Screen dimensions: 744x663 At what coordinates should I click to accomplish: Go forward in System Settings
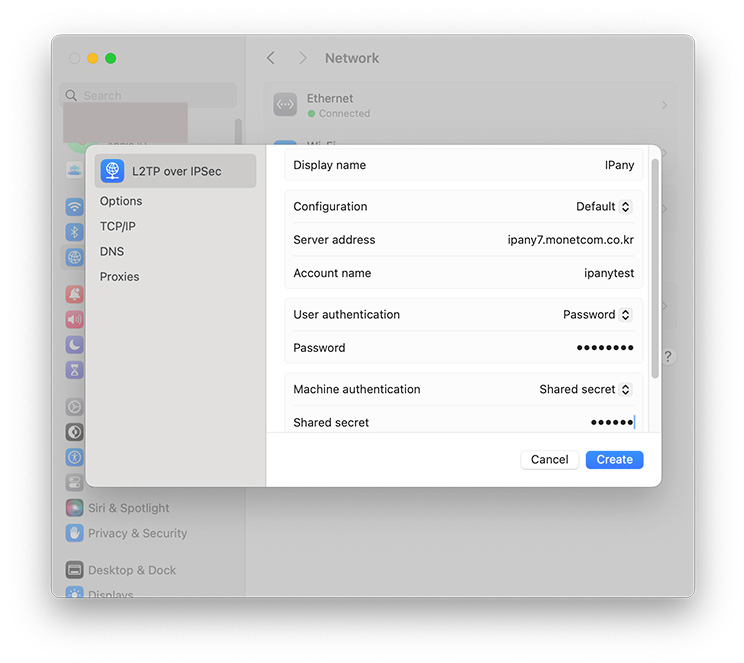[x=302, y=58]
